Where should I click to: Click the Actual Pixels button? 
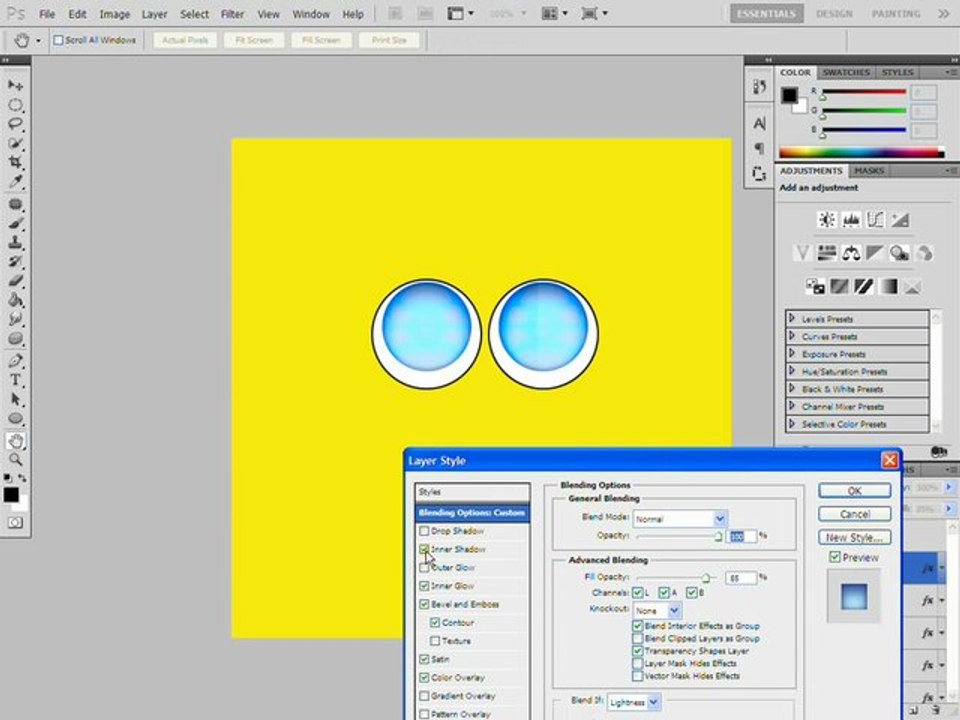[x=186, y=40]
